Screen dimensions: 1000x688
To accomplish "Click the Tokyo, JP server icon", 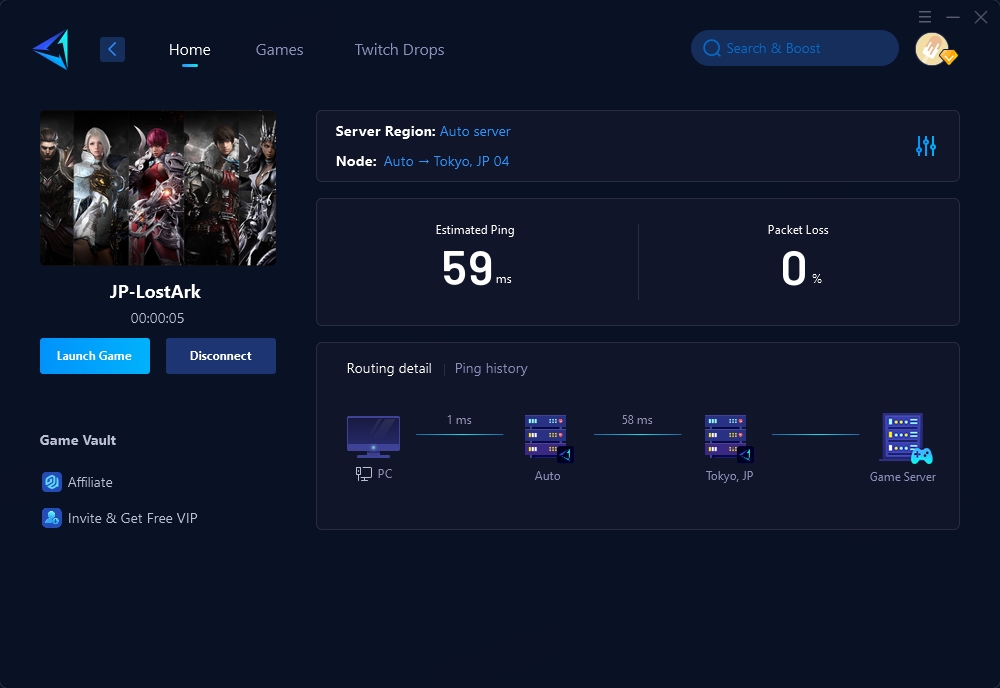I will click(x=729, y=438).
